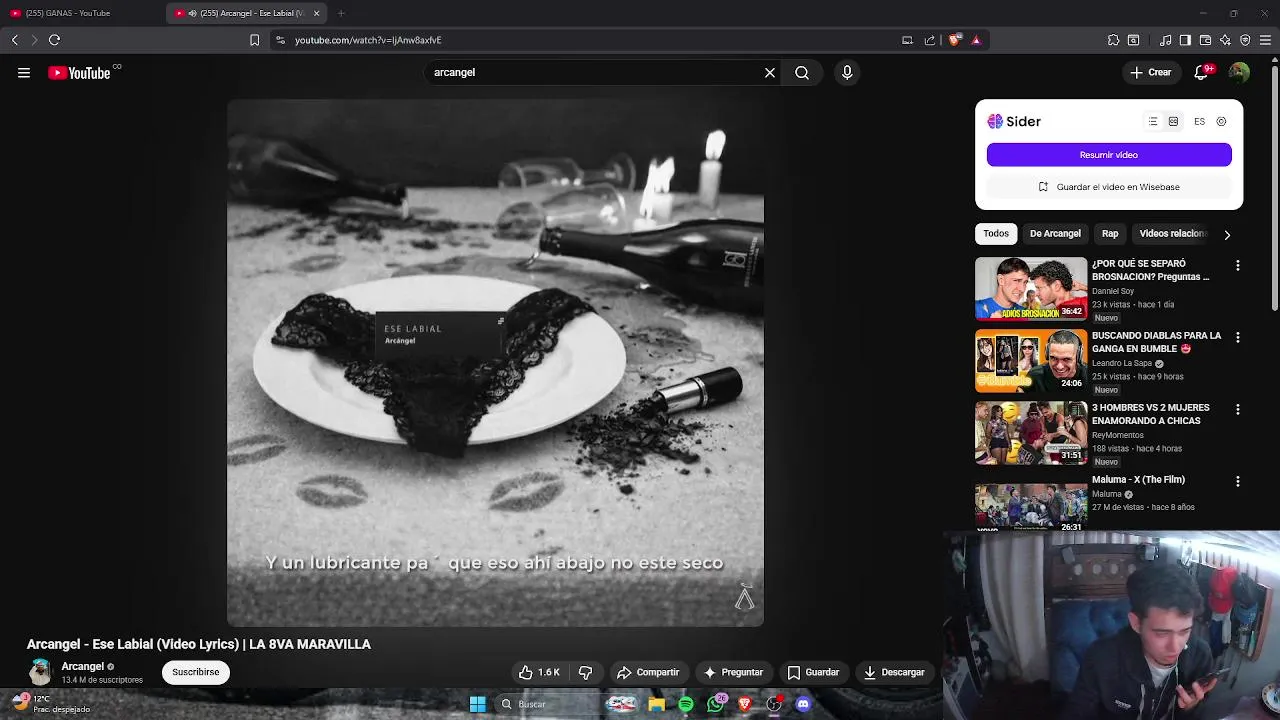
Task: Open 'BUSCANDO DIABLAS PARA LA GANGA' video title
Action: tap(1156, 342)
